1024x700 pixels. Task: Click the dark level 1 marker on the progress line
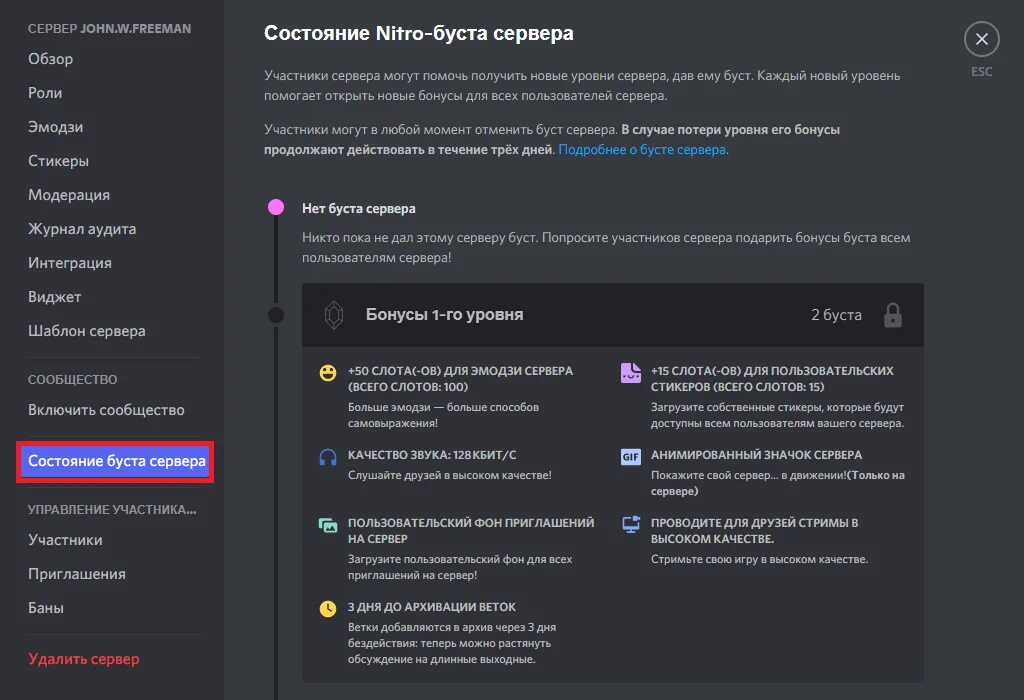click(x=276, y=315)
